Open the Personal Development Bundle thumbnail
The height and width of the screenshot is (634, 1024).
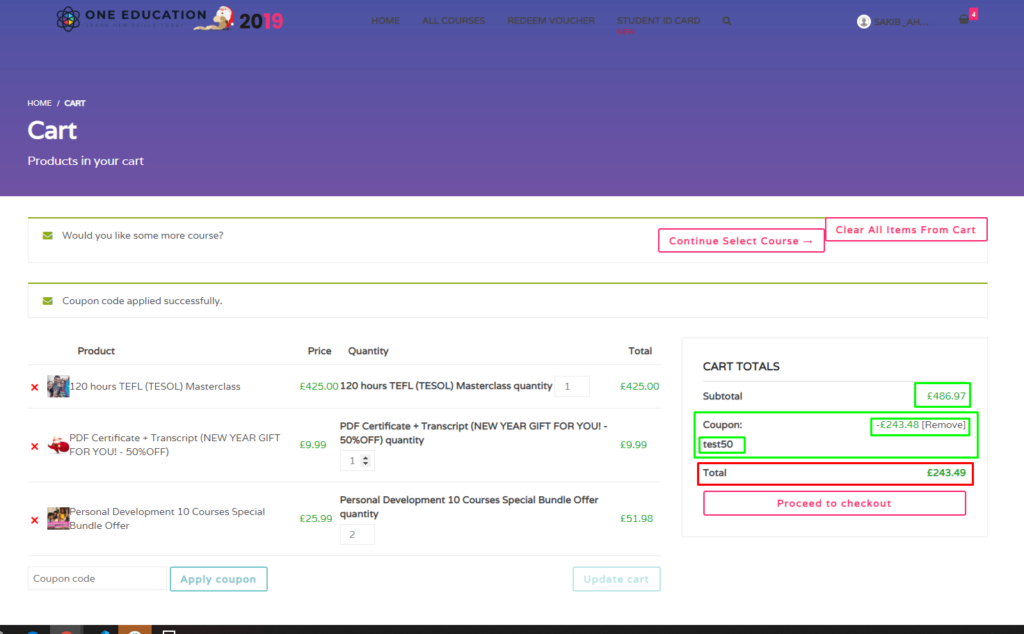(x=58, y=518)
